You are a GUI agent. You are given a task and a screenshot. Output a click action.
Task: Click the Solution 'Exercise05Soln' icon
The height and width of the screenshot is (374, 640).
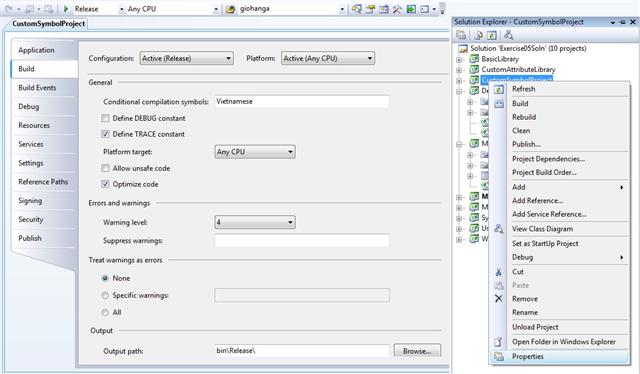tap(463, 49)
